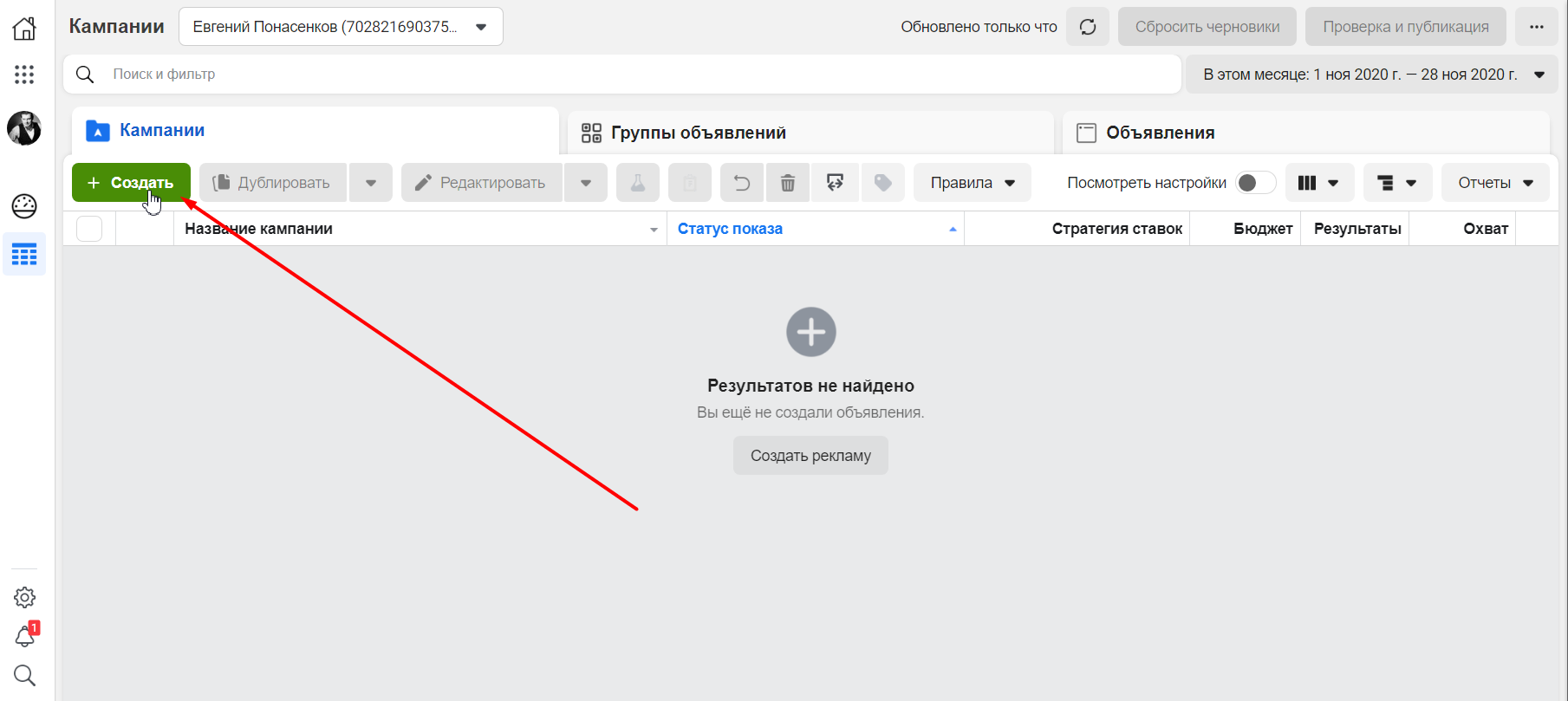Expand the Дублировать options arrow
Screen dimensions: 1568x701
coord(371,183)
